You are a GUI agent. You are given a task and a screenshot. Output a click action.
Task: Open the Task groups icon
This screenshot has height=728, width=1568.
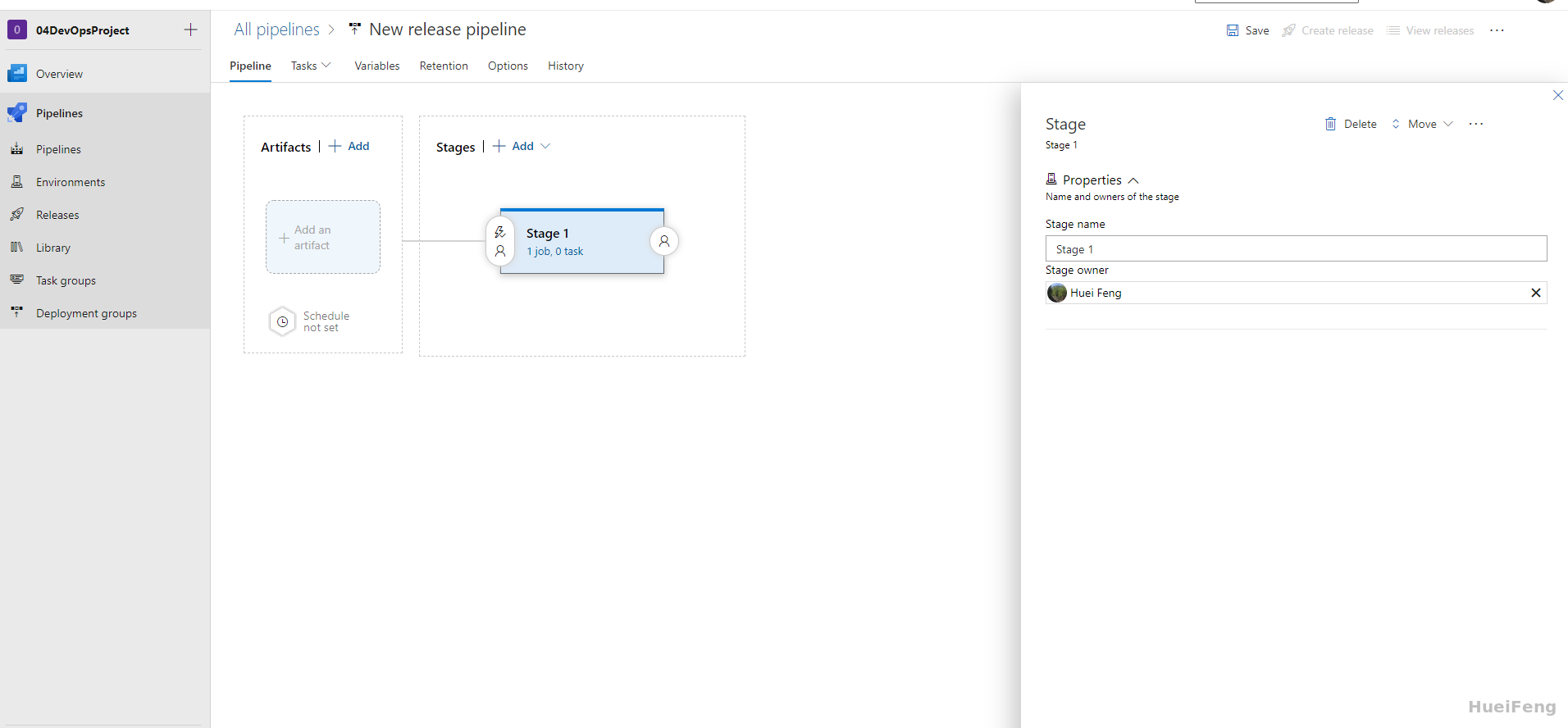point(17,280)
